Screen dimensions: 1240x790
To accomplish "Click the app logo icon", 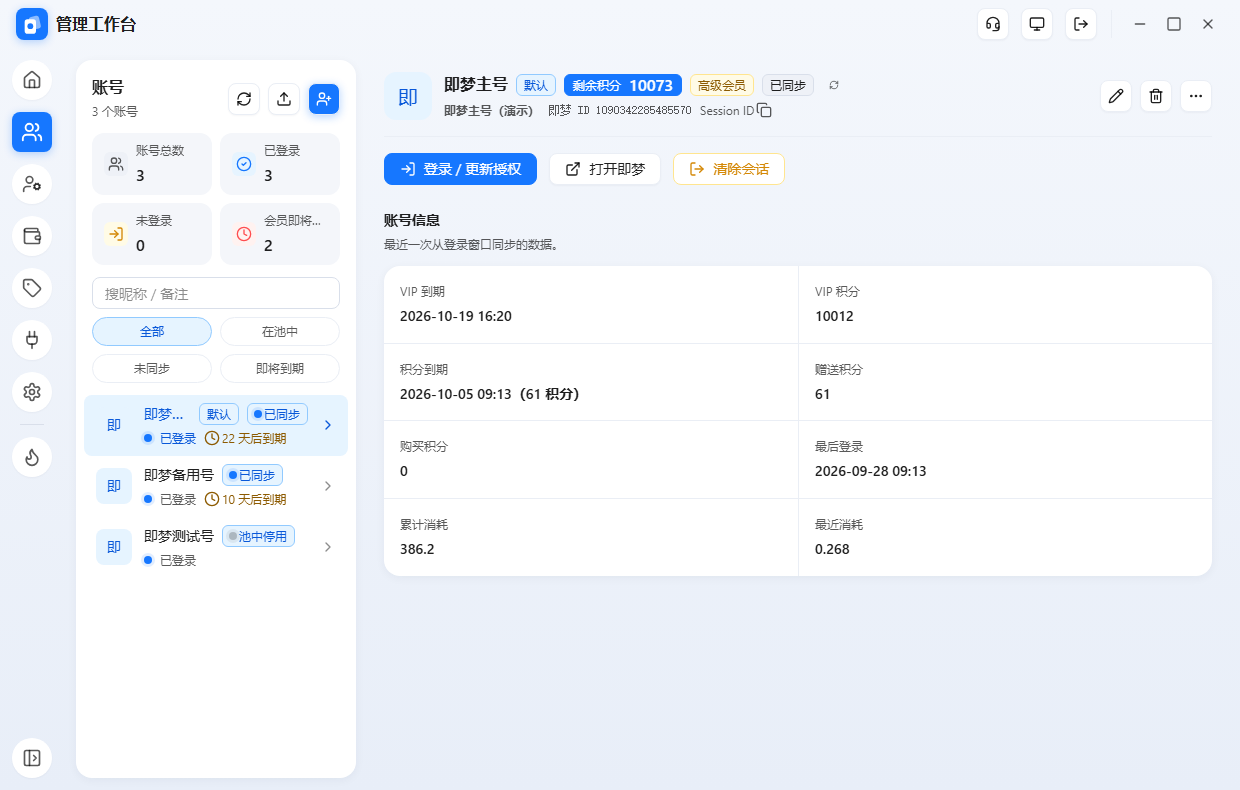I will [32, 24].
